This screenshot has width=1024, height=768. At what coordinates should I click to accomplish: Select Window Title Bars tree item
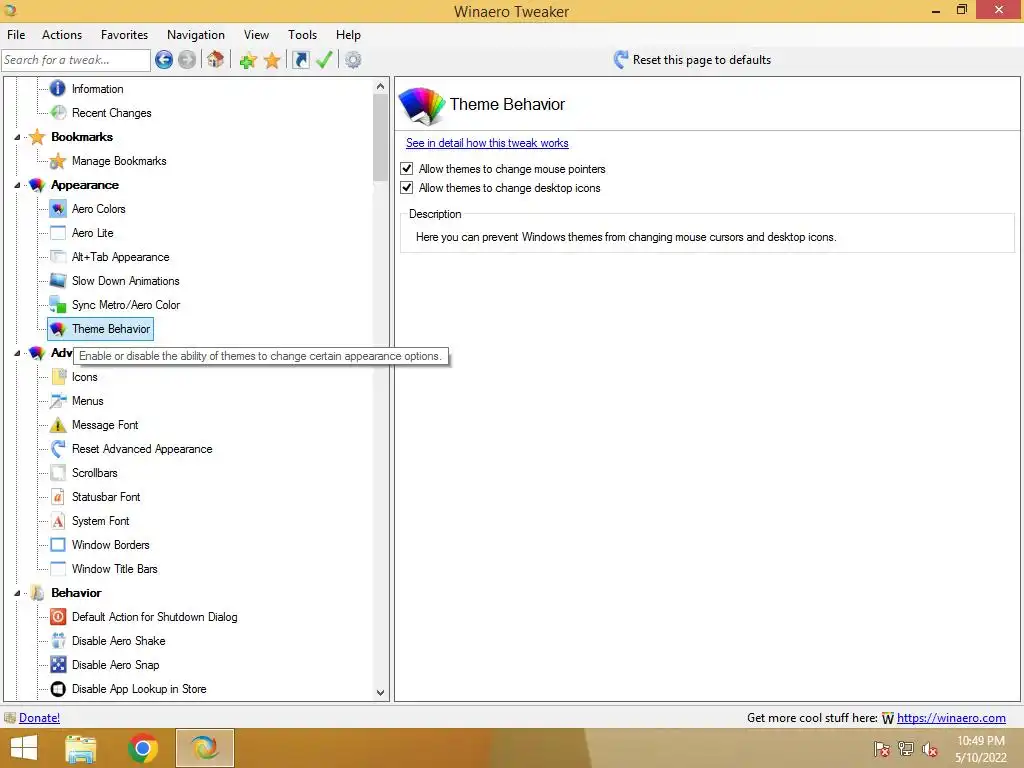coord(114,569)
